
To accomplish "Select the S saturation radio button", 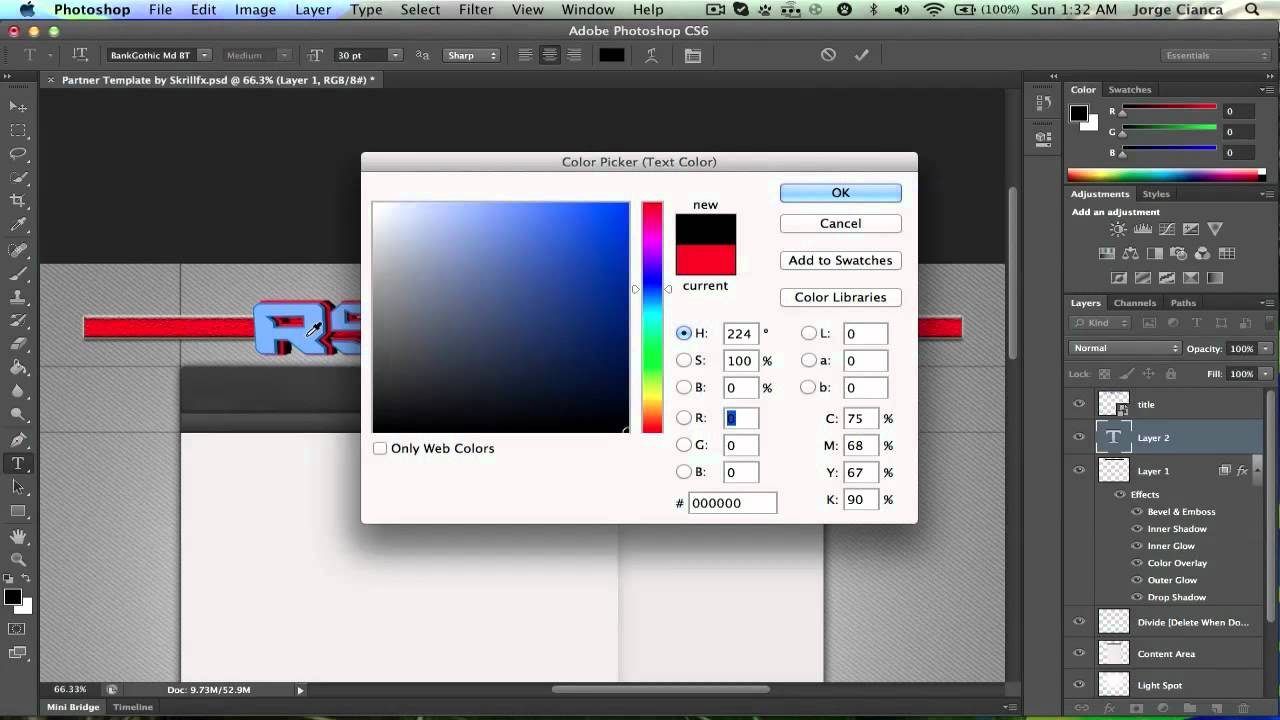I will coord(684,360).
